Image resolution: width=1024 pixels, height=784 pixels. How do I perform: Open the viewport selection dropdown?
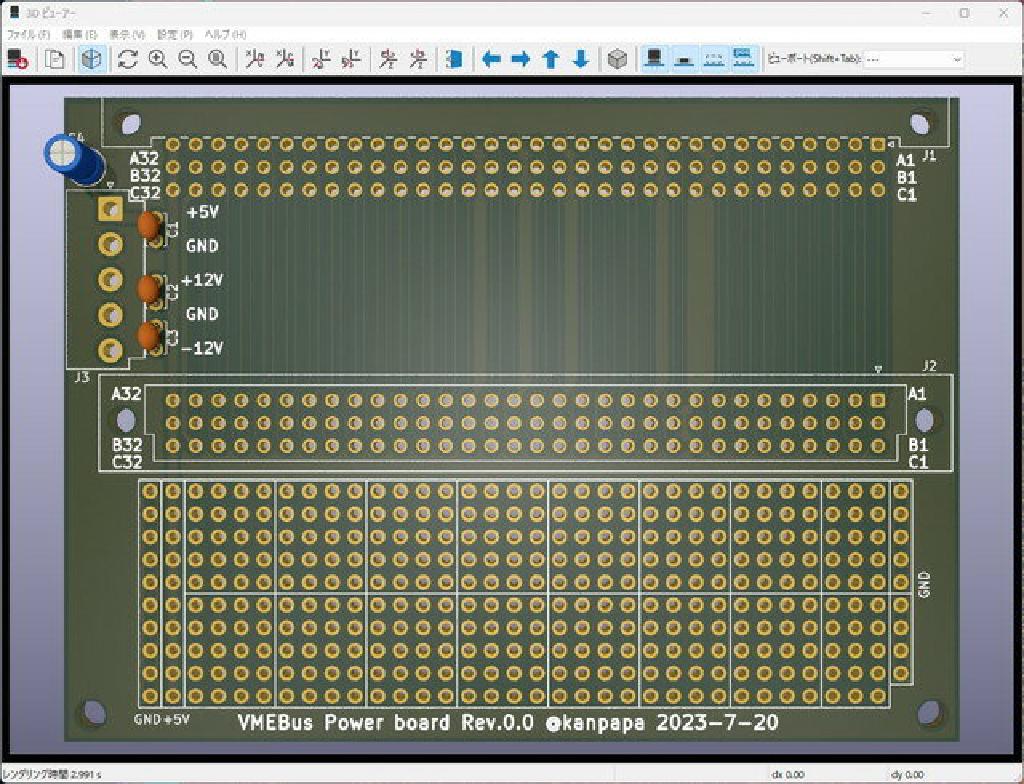point(955,58)
